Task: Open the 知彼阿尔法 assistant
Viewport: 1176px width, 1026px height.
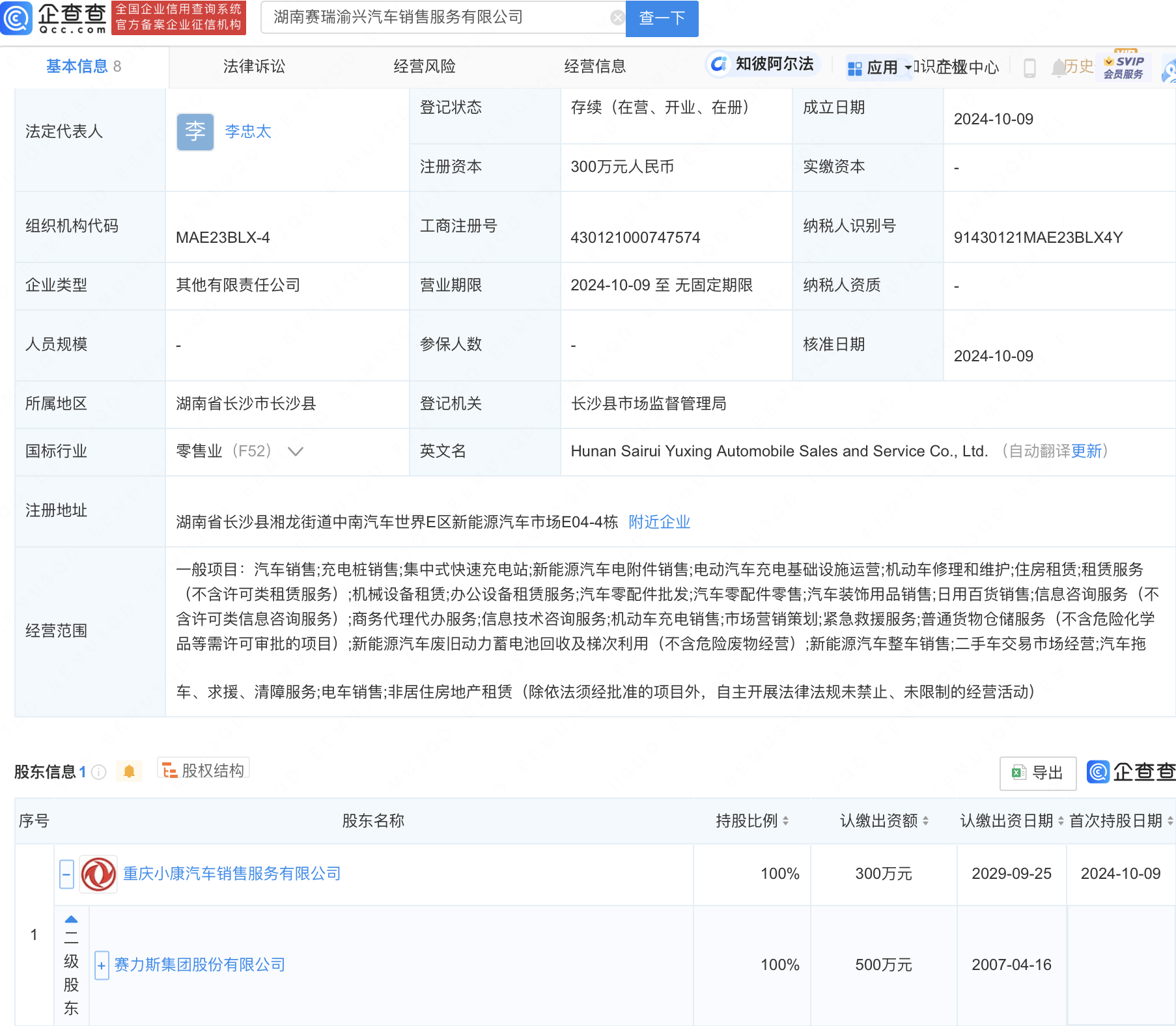Action: pos(763,64)
